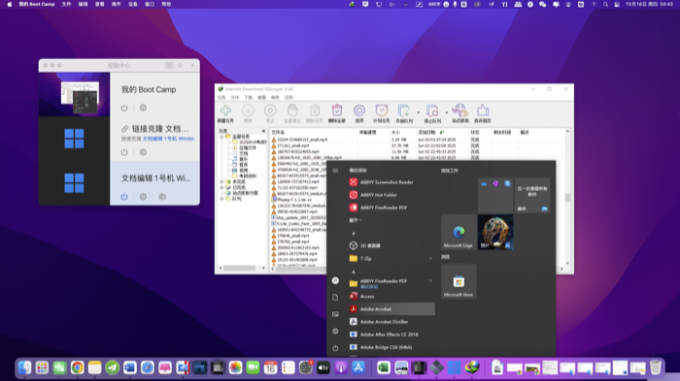Image resolution: width=680 pixels, height=381 pixels.
Task: Open the 查看 menu in IDM
Action: [x=262, y=98]
